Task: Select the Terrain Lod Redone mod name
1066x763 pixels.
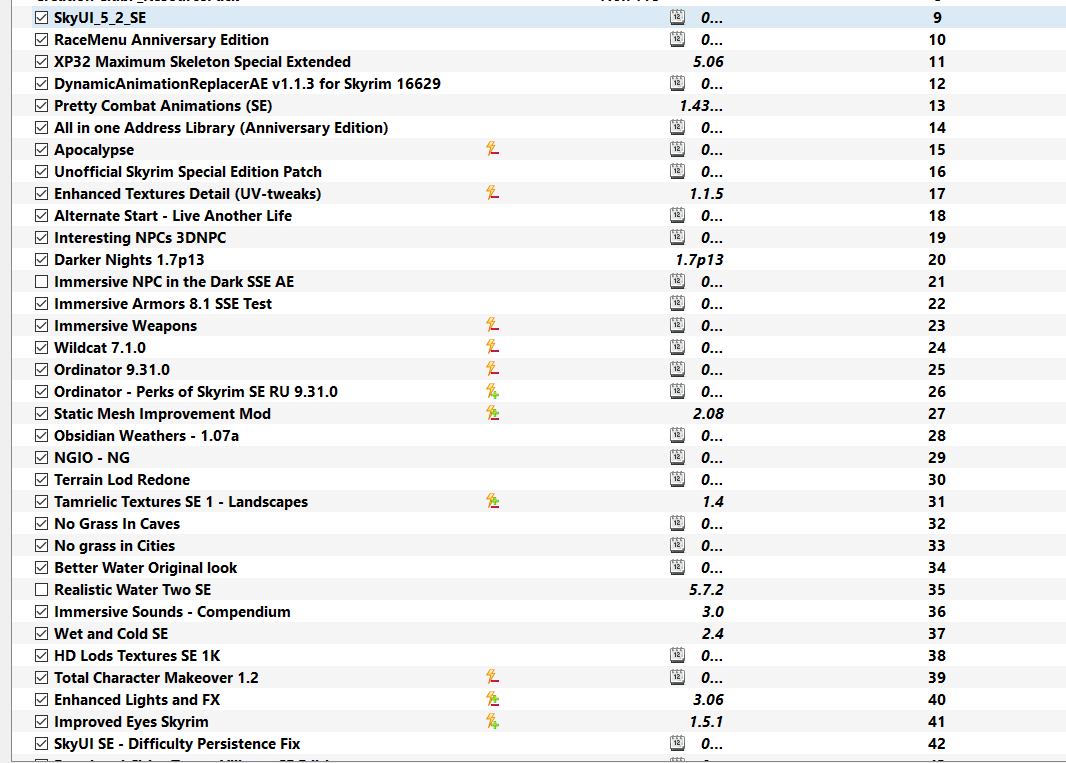Action: (122, 479)
